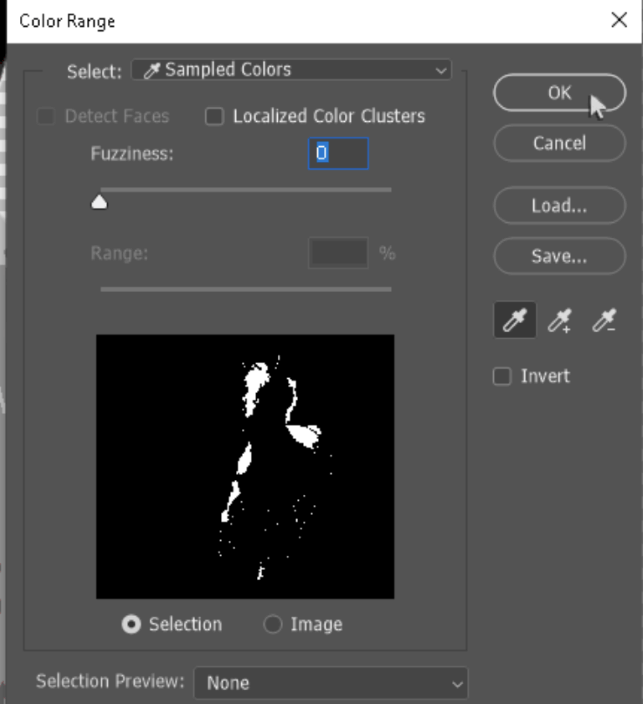Select the Eyedropper tool
643x704 pixels.
coord(515,320)
